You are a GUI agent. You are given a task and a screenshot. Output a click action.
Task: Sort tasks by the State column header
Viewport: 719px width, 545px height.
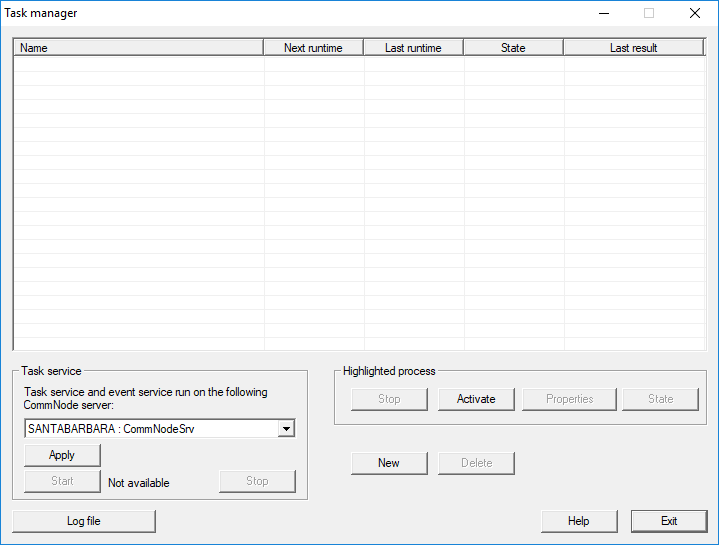tap(513, 47)
